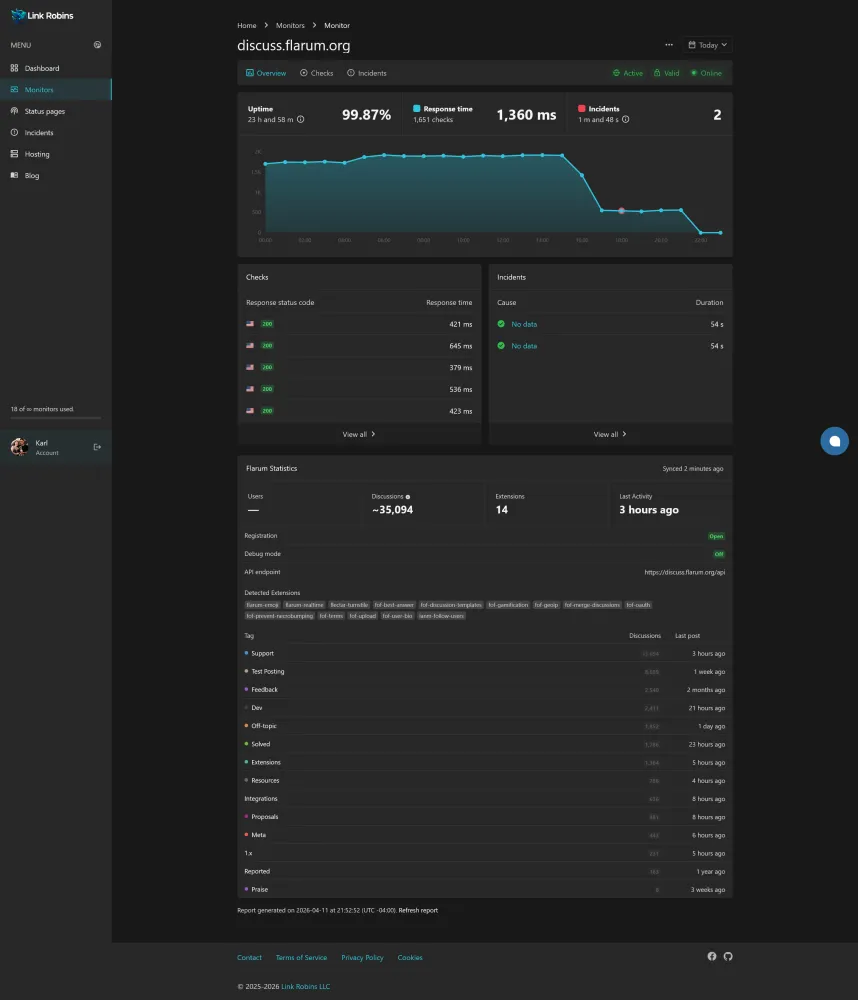Click the Open registration badge

[716, 536]
